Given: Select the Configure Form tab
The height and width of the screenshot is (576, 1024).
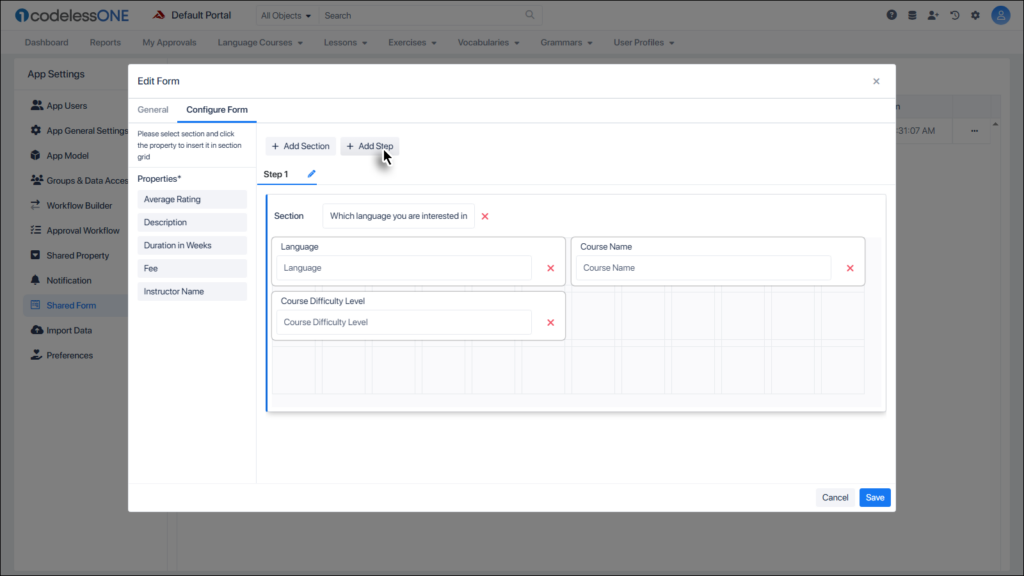Looking at the screenshot, I should [217, 110].
